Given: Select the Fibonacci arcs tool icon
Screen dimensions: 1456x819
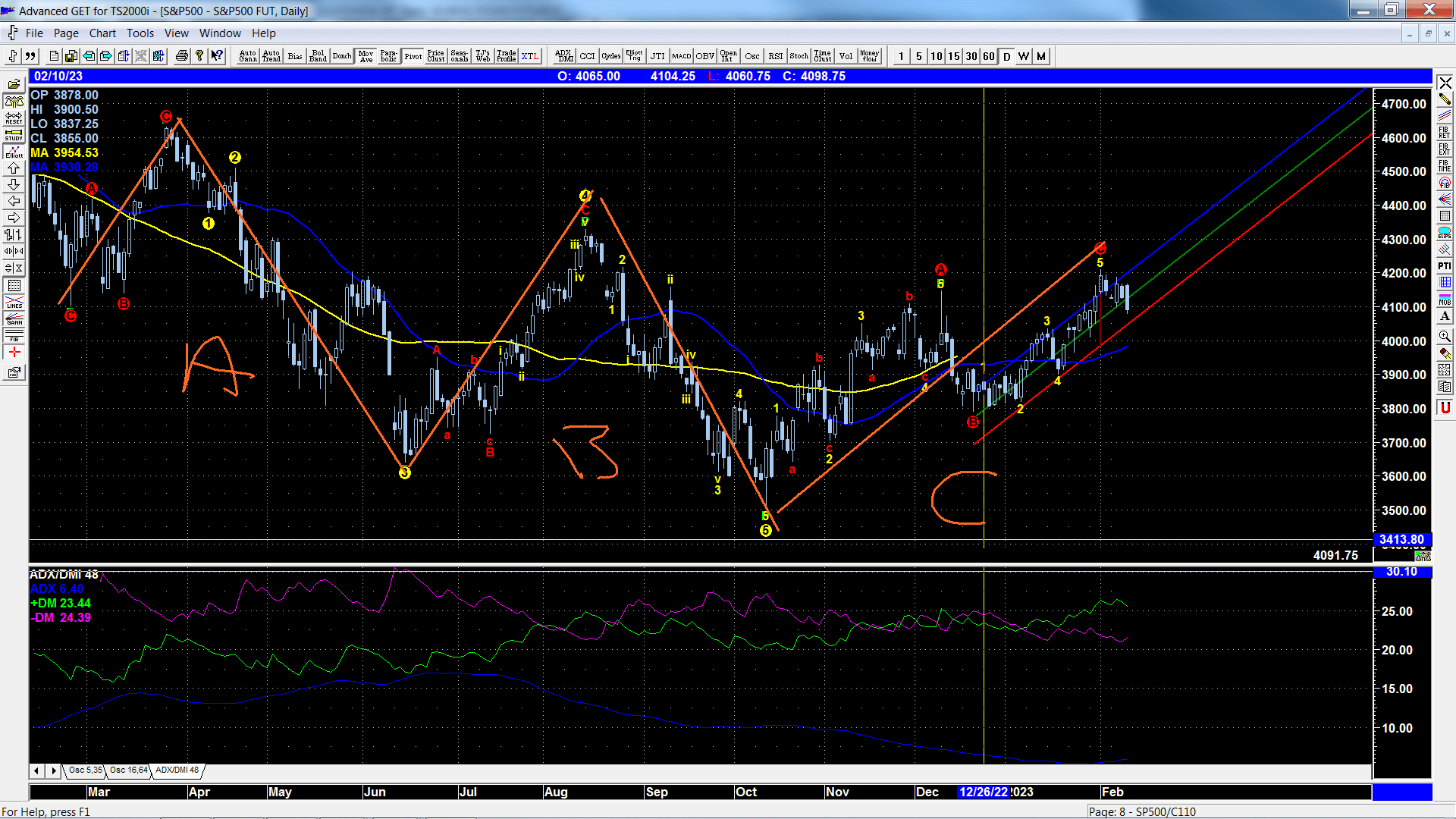Looking at the screenshot, I should [x=1445, y=183].
